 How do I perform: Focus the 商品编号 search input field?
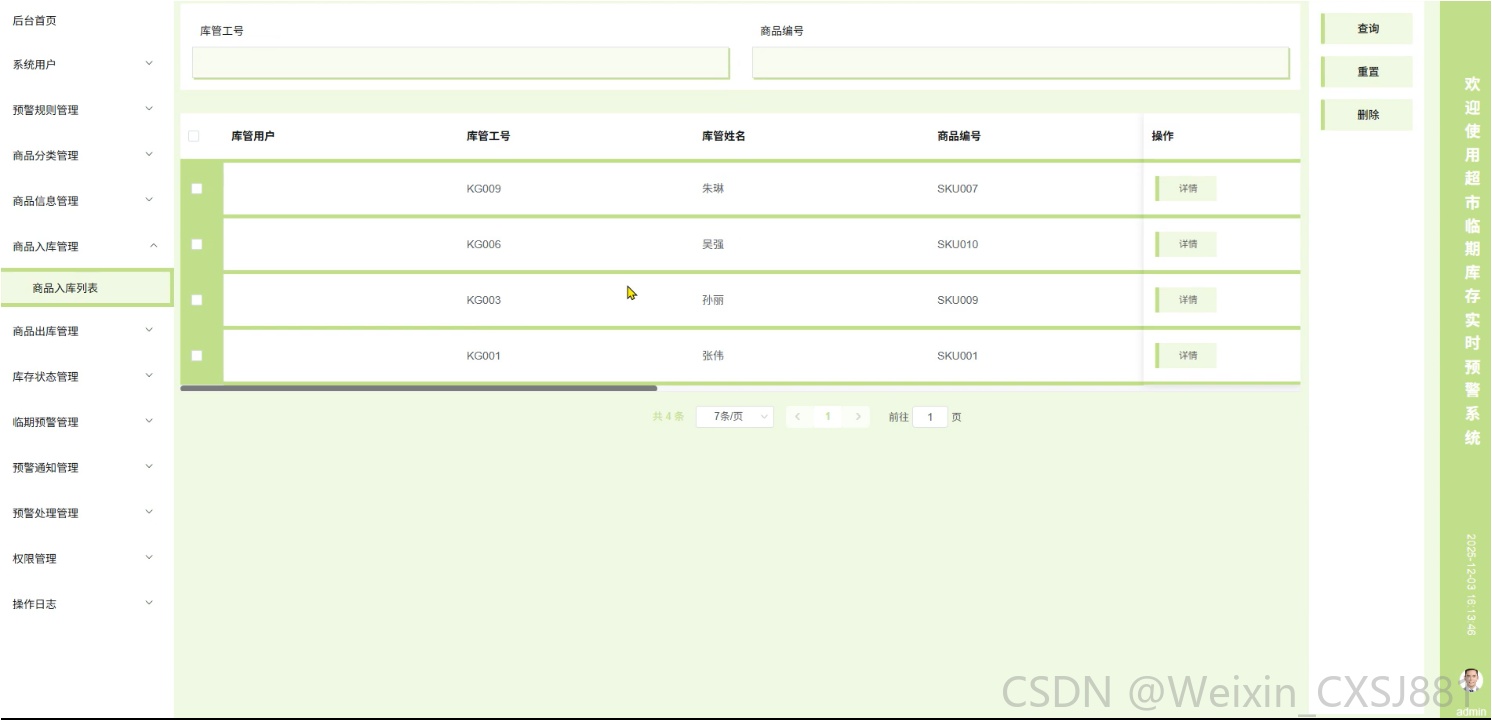tap(1021, 63)
